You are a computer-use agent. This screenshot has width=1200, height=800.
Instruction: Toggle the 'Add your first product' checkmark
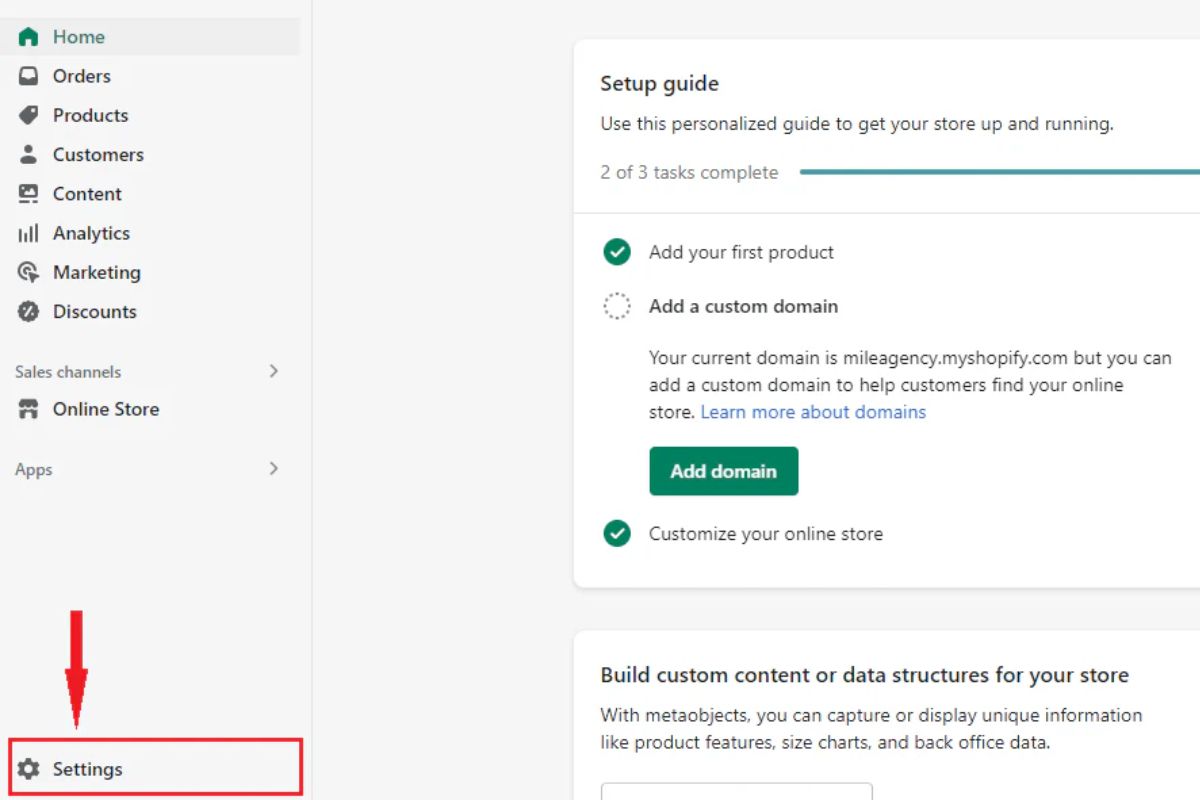[x=617, y=252]
